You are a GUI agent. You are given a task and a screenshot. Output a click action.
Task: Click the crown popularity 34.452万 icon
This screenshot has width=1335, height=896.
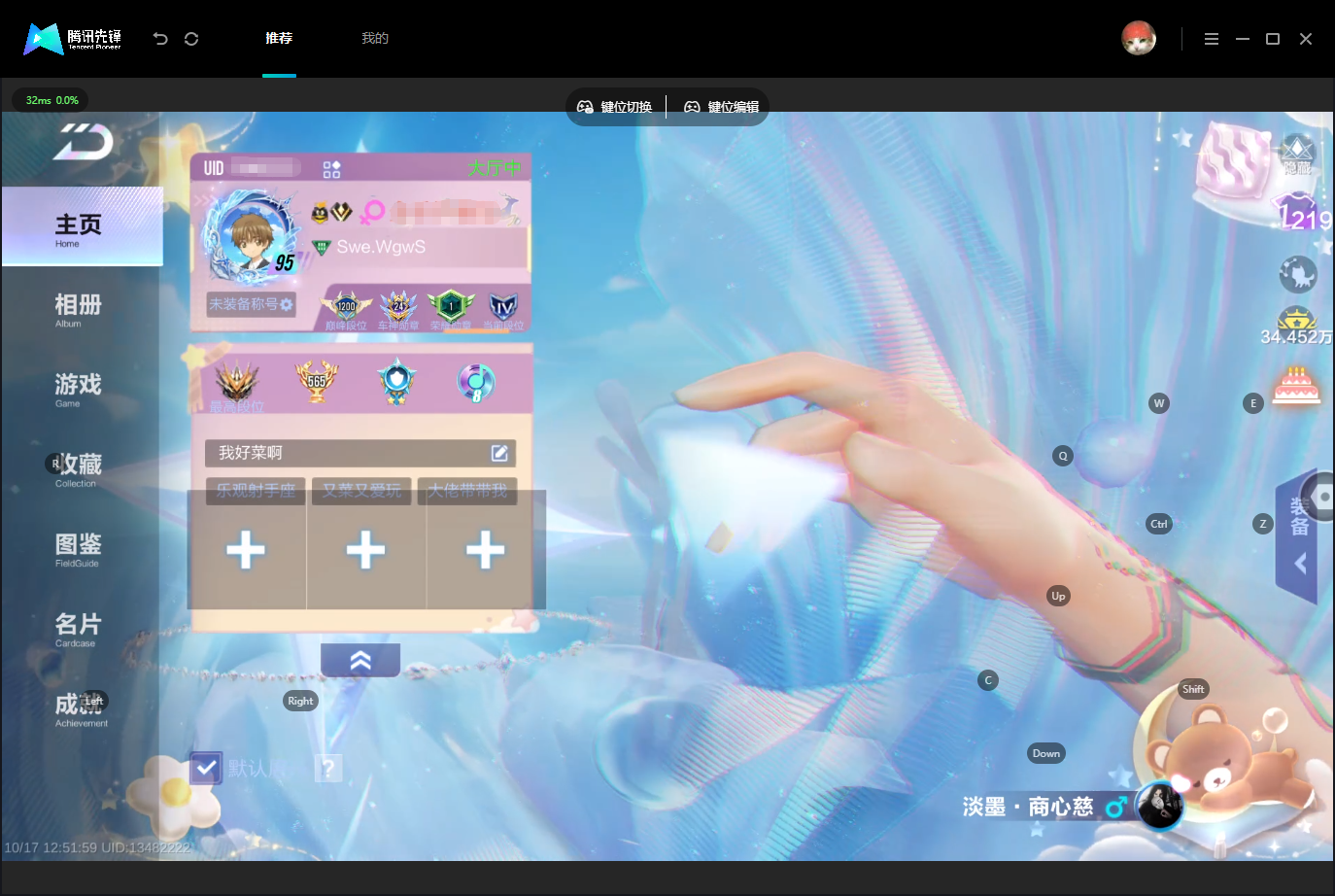pyautogui.click(x=1296, y=327)
